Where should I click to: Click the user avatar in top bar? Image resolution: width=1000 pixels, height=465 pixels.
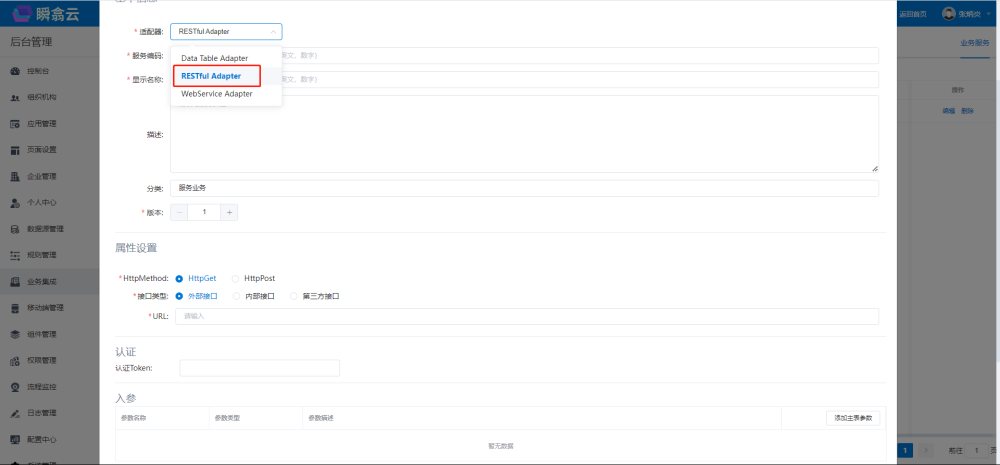(x=949, y=14)
